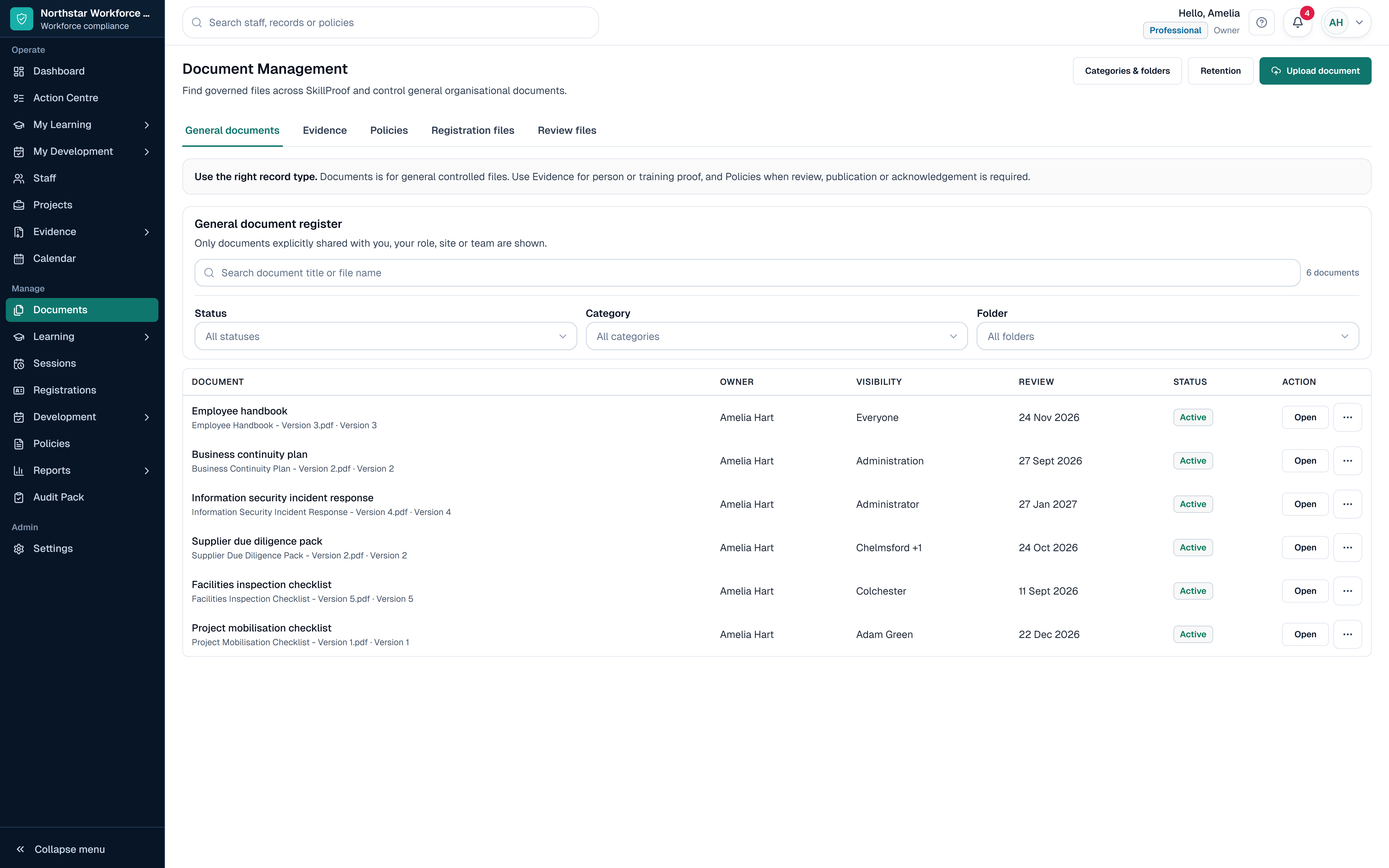Expand the My Learning submenu chevron
1389x868 pixels.
(147, 125)
